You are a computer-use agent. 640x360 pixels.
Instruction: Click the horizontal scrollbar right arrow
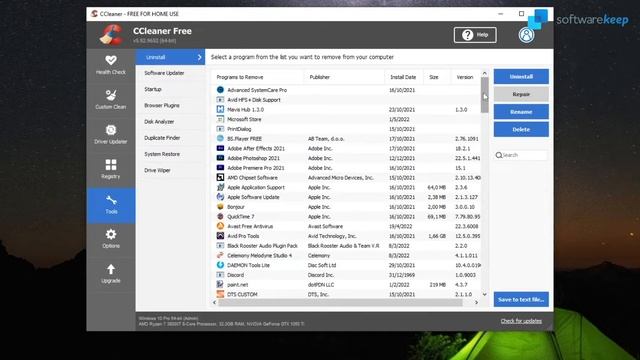pos(476,302)
